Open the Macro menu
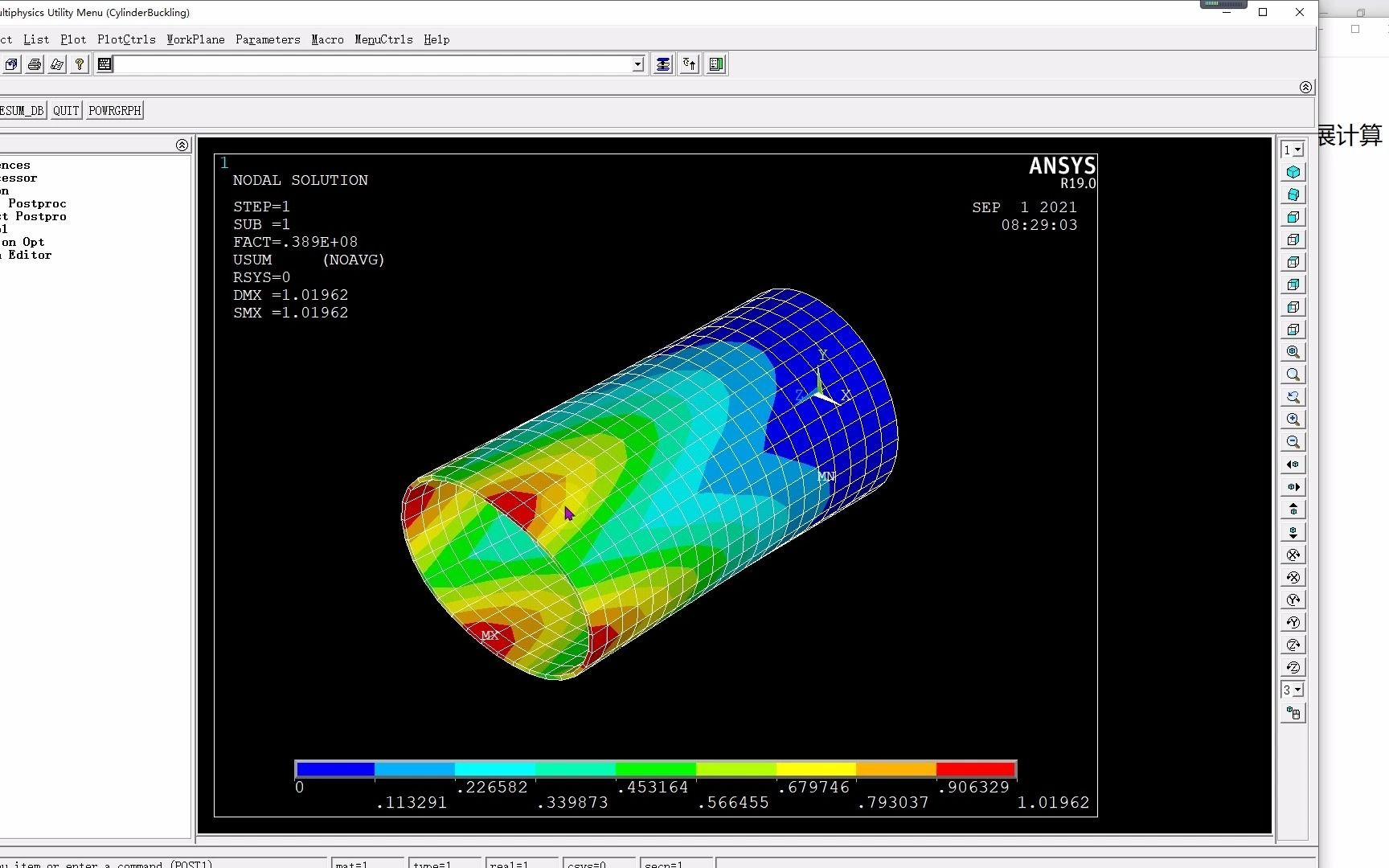The height and width of the screenshot is (868, 1389). 327,39
